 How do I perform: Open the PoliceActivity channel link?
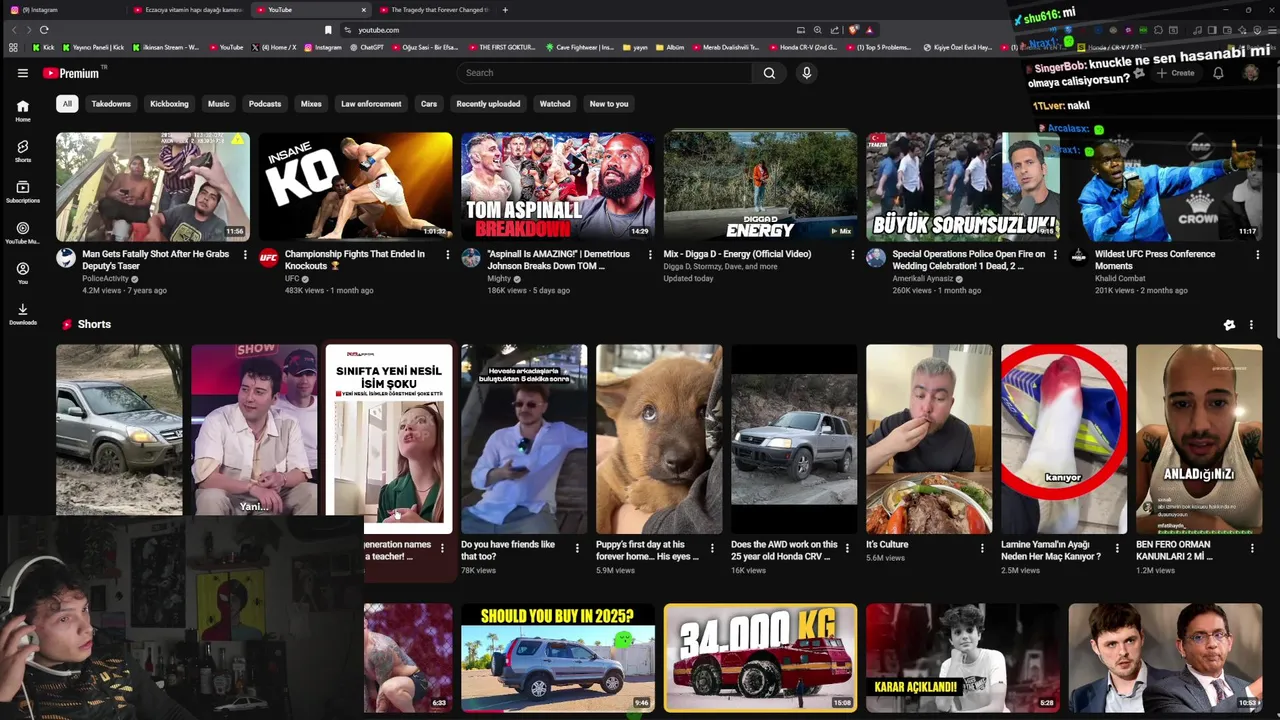[105, 278]
